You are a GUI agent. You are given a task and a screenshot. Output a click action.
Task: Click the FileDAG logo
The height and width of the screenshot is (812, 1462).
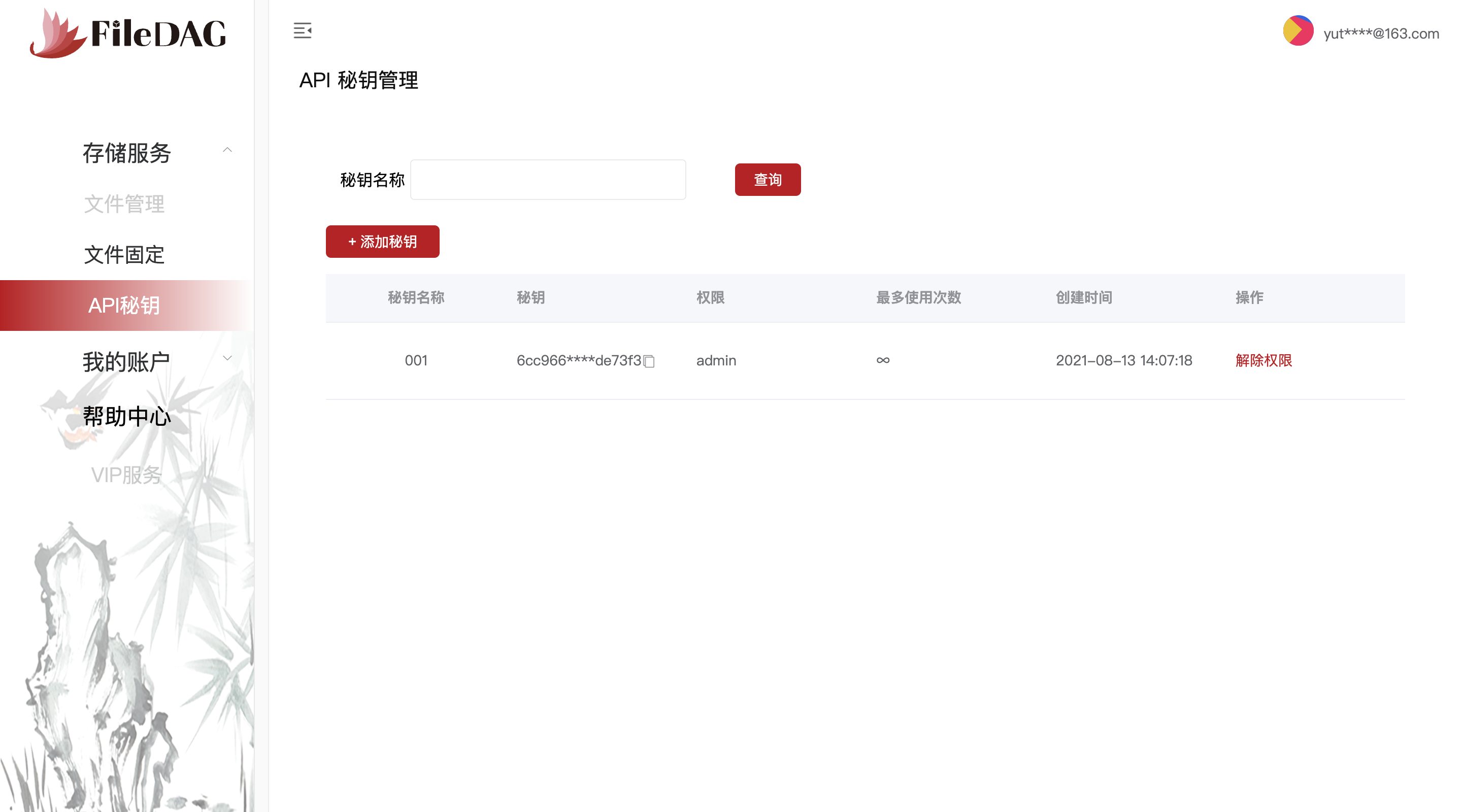(x=128, y=34)
